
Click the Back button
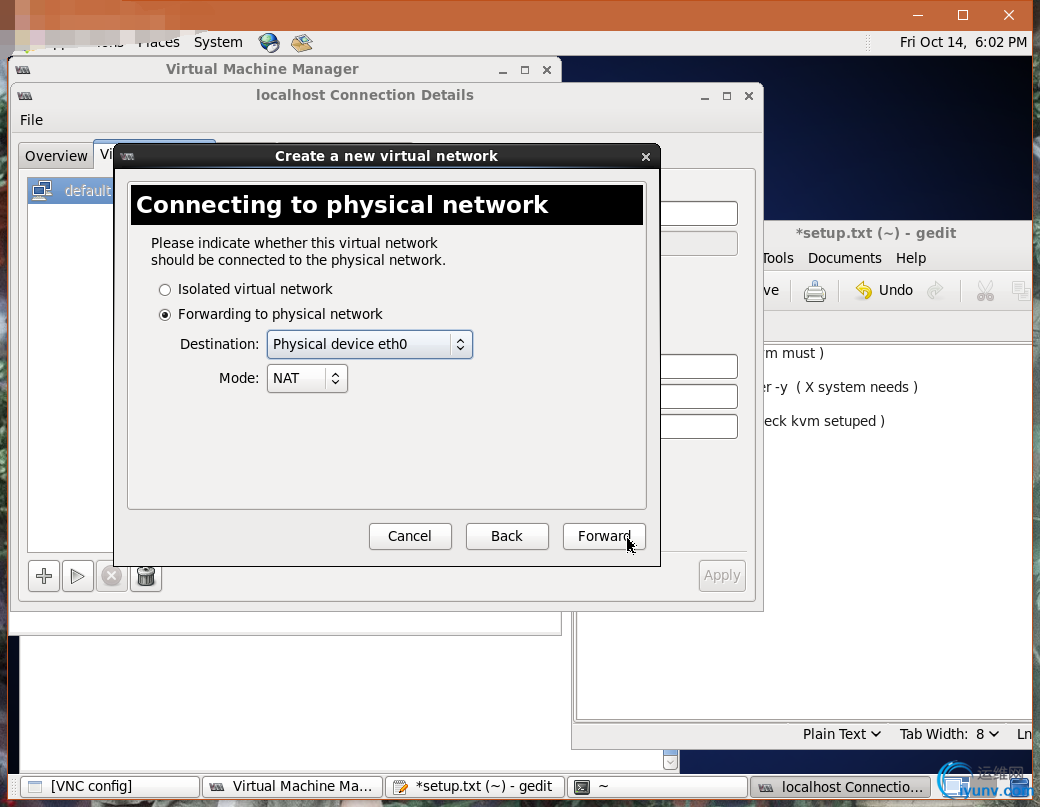(x=507, y=536)
